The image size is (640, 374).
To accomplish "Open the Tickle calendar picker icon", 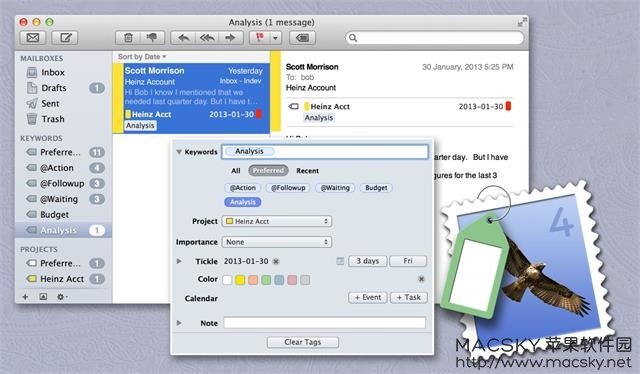I will click(340, 261).
